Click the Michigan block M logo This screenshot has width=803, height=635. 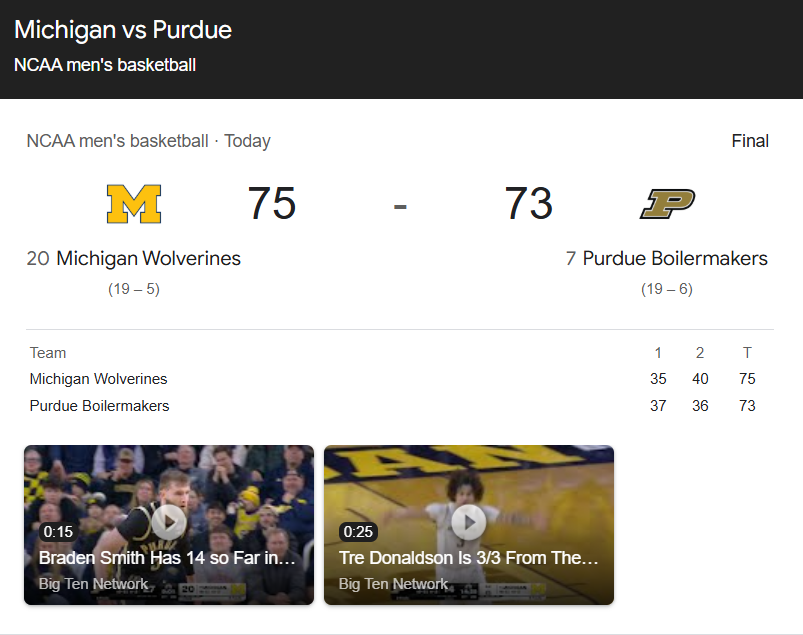pos(134,204)
